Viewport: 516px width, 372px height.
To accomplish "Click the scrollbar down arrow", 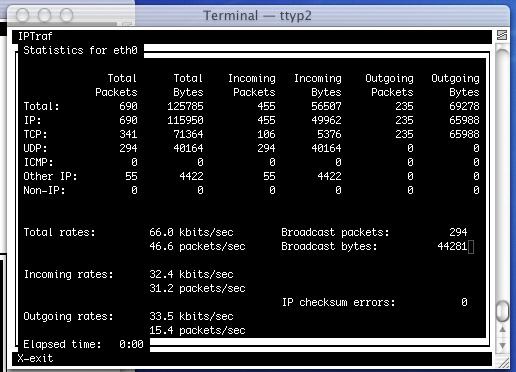I will [502, 346].
